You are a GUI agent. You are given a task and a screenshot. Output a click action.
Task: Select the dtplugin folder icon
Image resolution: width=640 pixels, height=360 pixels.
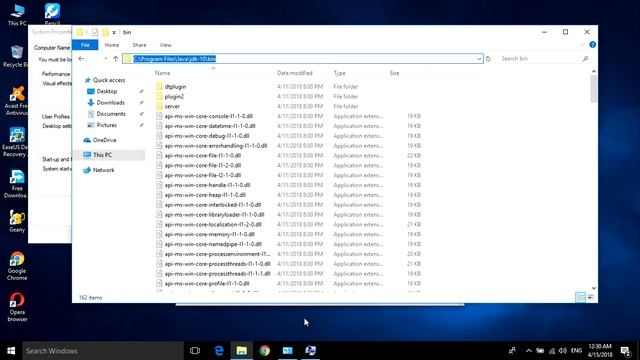(159, 87)
